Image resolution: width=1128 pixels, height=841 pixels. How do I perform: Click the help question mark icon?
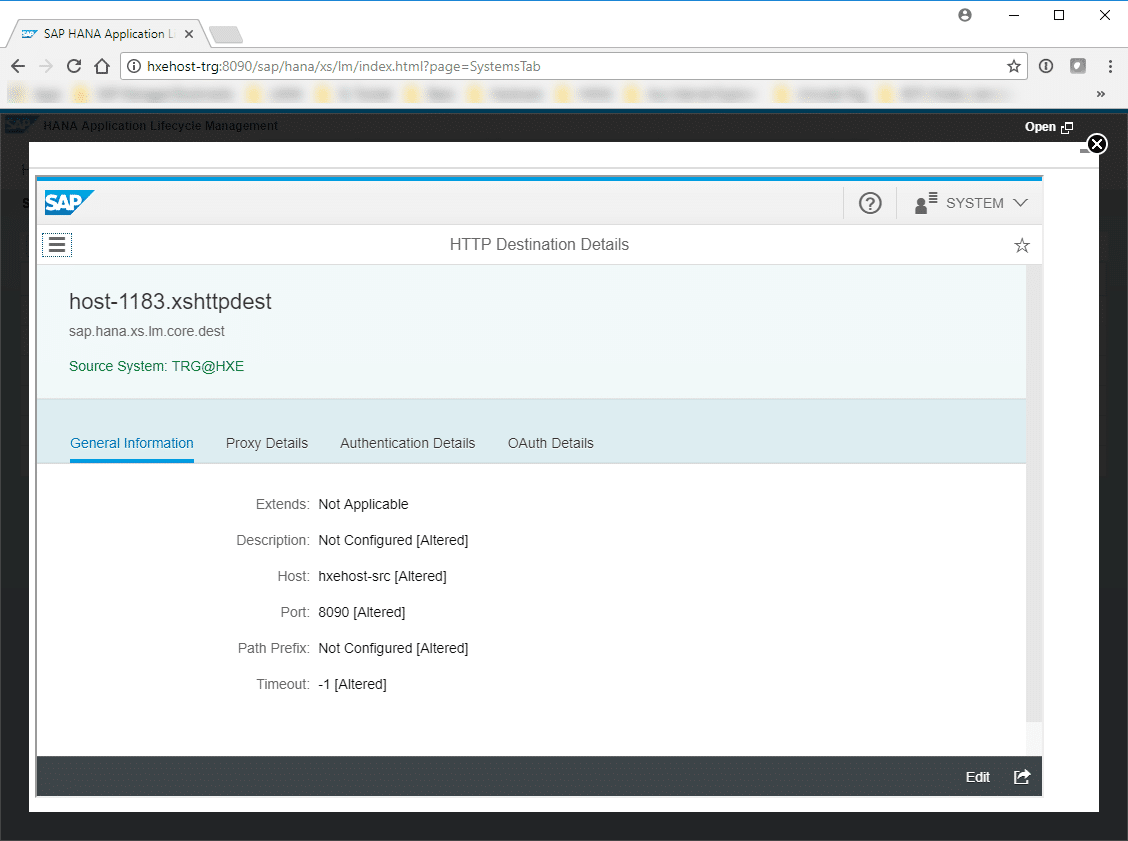(x=870, y=203)
